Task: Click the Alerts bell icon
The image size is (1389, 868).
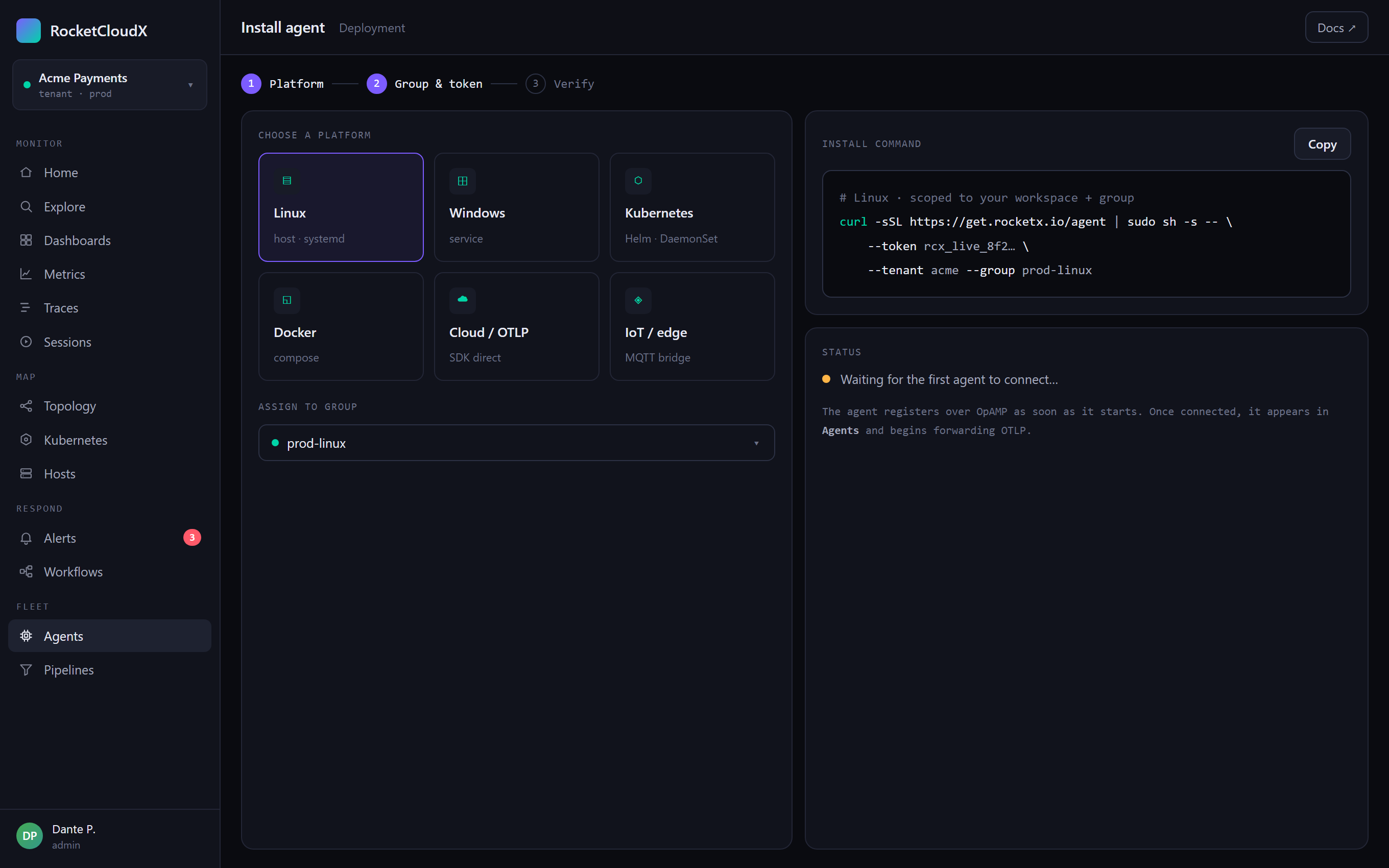Action: 26,538
